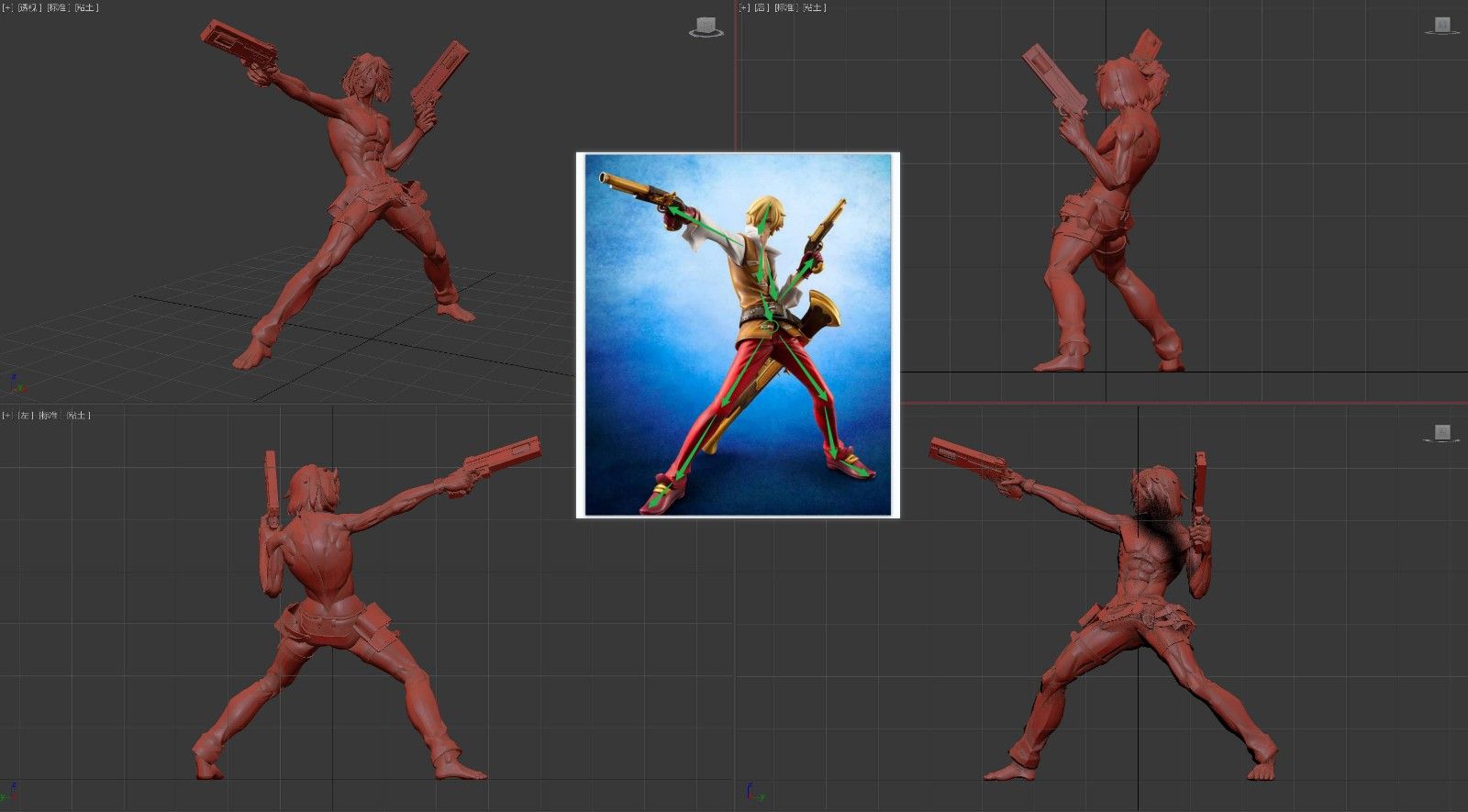Open the 左 view label menu
1468x812 pixels.
pyautogui.click(x=26, y=416)
